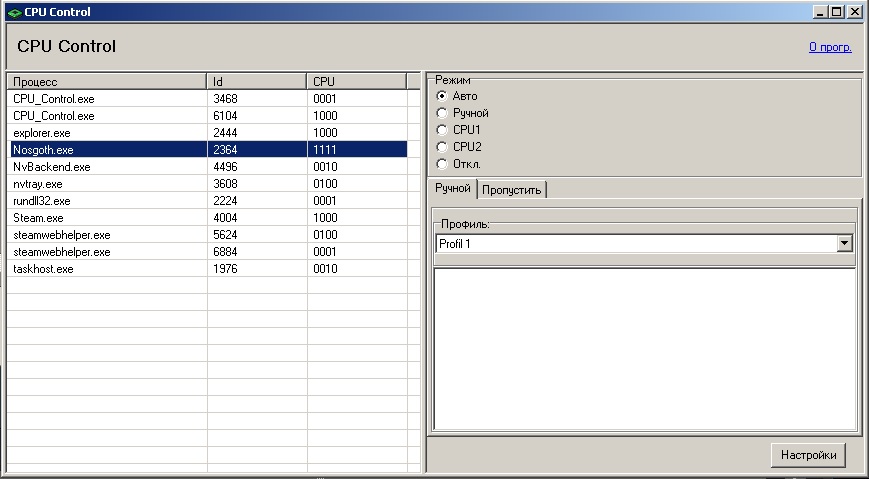This screenshot has height=479, width=869.
Task: Select the CPU_Control.exe row with Id 6104
Action: tap(208, 116)
